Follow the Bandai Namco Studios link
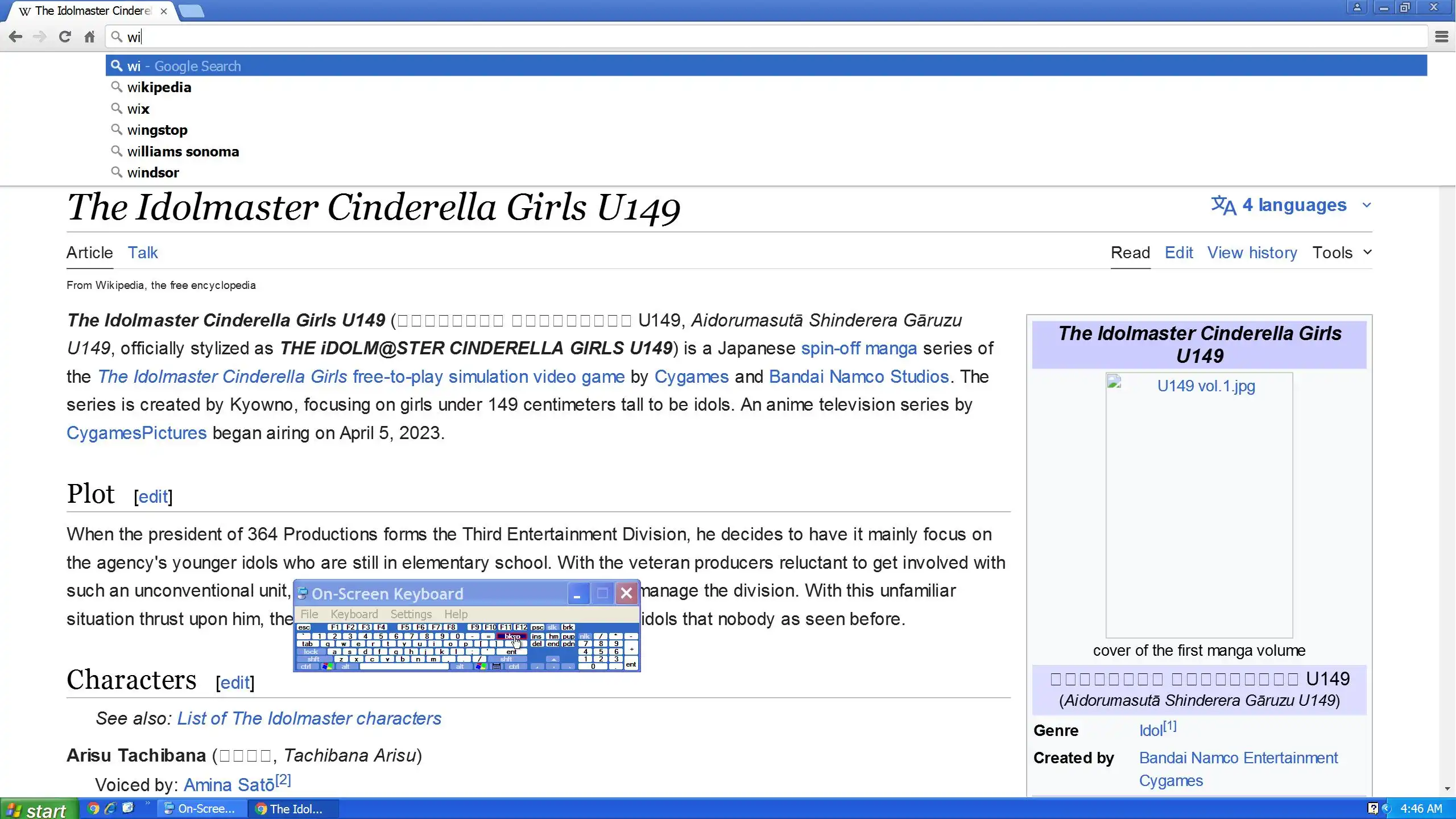This screenshot has height=819, width=1456. 858,377
